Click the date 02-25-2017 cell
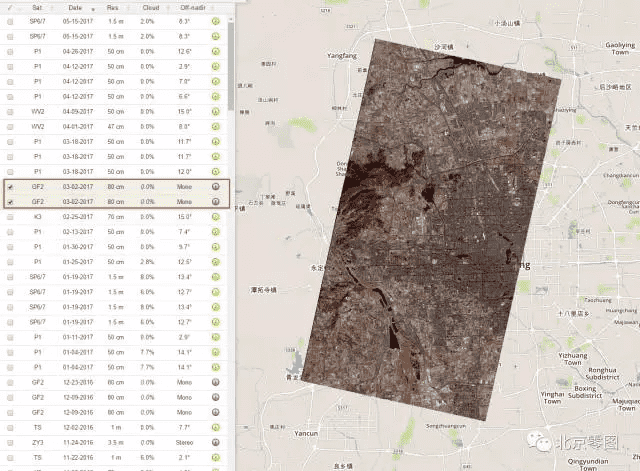Screen dimensions: 640x471 click(78, 217)
